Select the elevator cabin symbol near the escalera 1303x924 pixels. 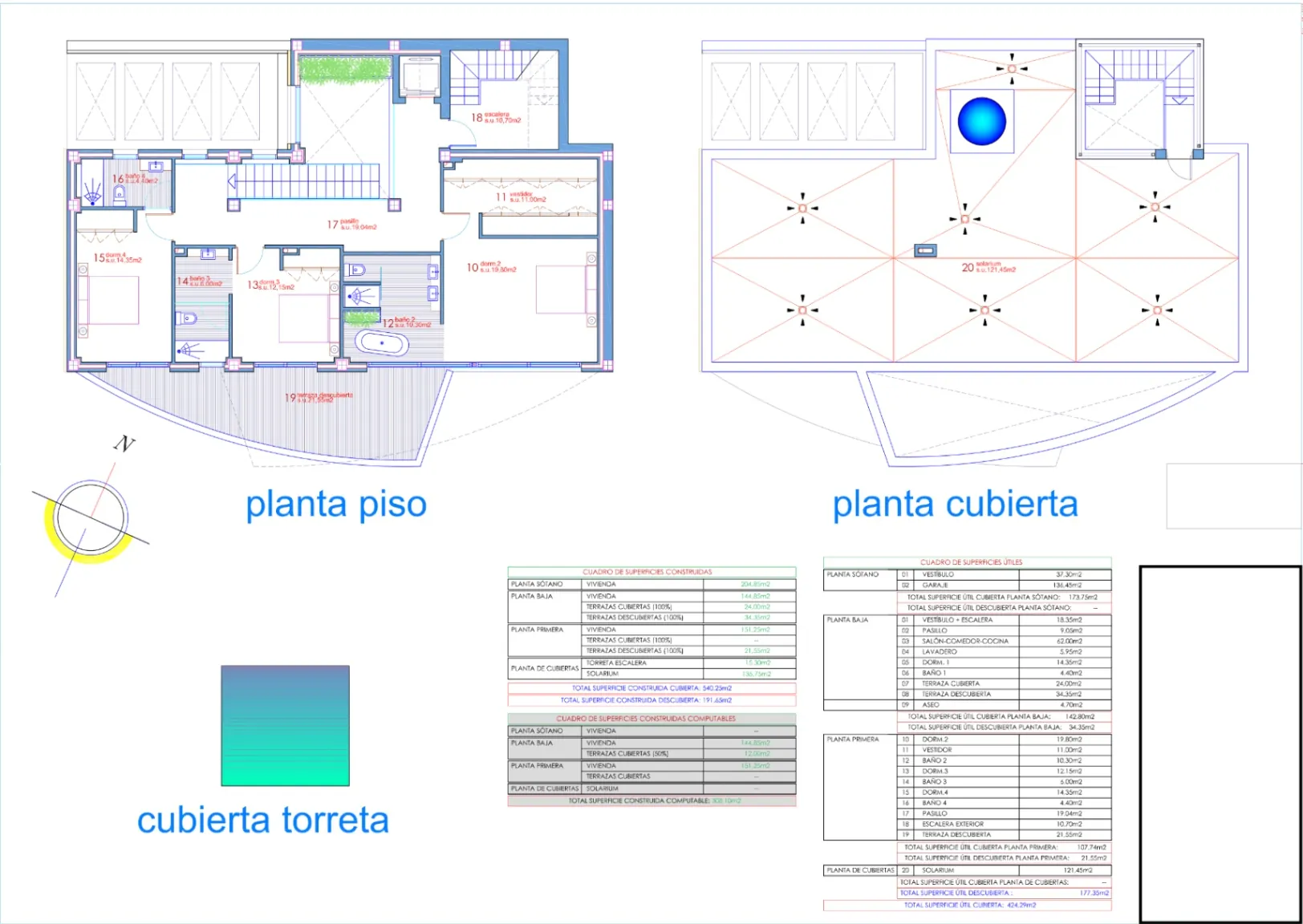click(420, 77)
